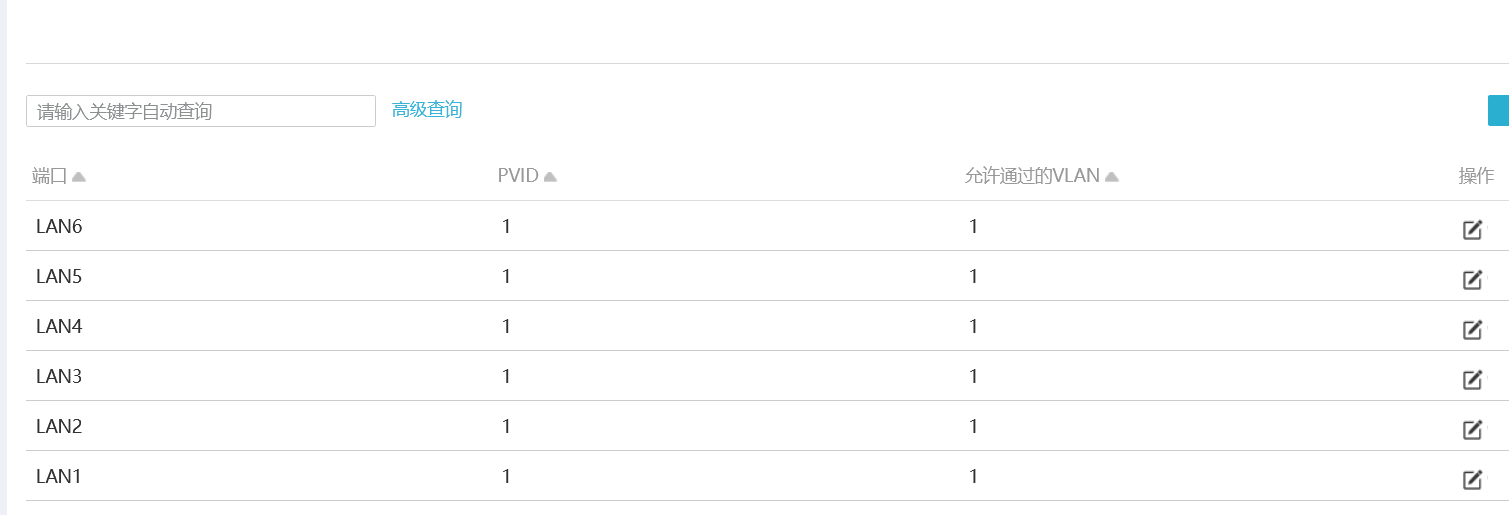Click the LAN3 port name

pyautogui.click(x=59, y=377)
